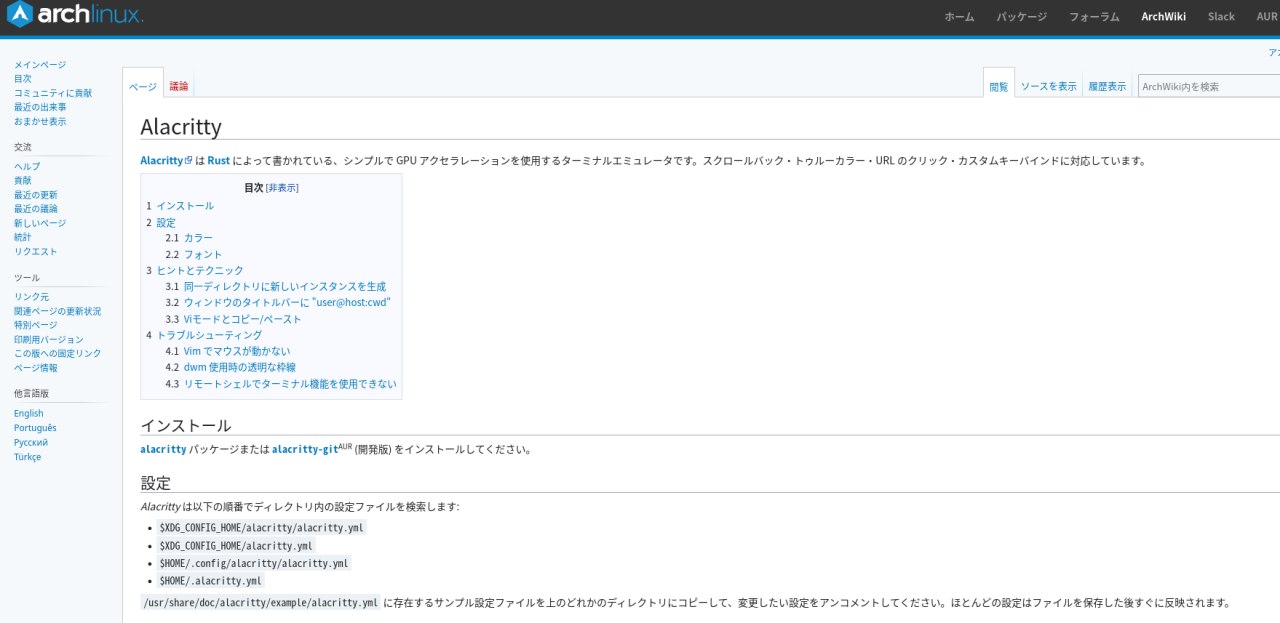Viewport: 1280px width, 623px height.
Task: Open 貢献 in the sidebar
Action: pyautogui.click(x=23, y=180)
